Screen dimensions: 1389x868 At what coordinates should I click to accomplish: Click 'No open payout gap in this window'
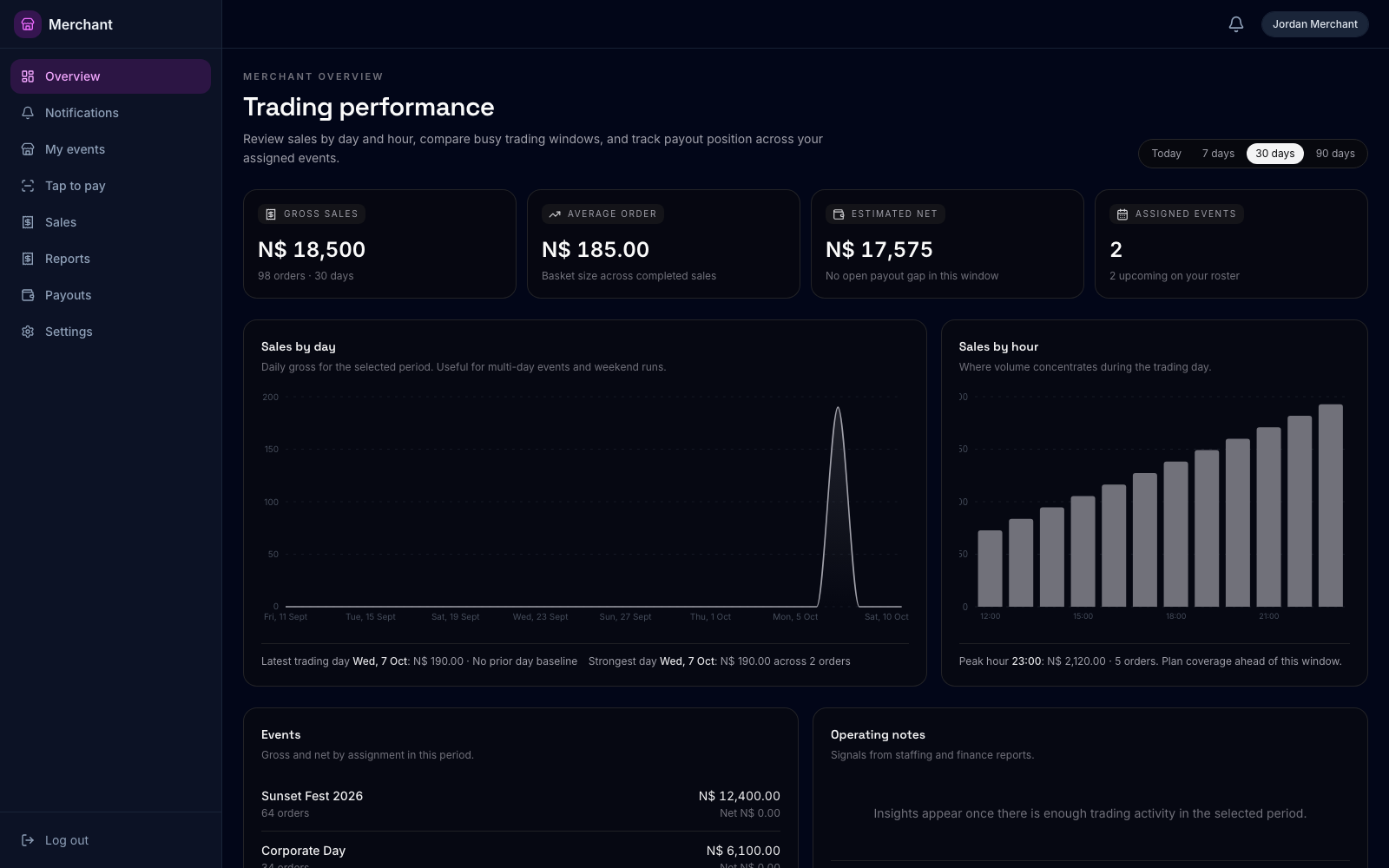[912, 276]
